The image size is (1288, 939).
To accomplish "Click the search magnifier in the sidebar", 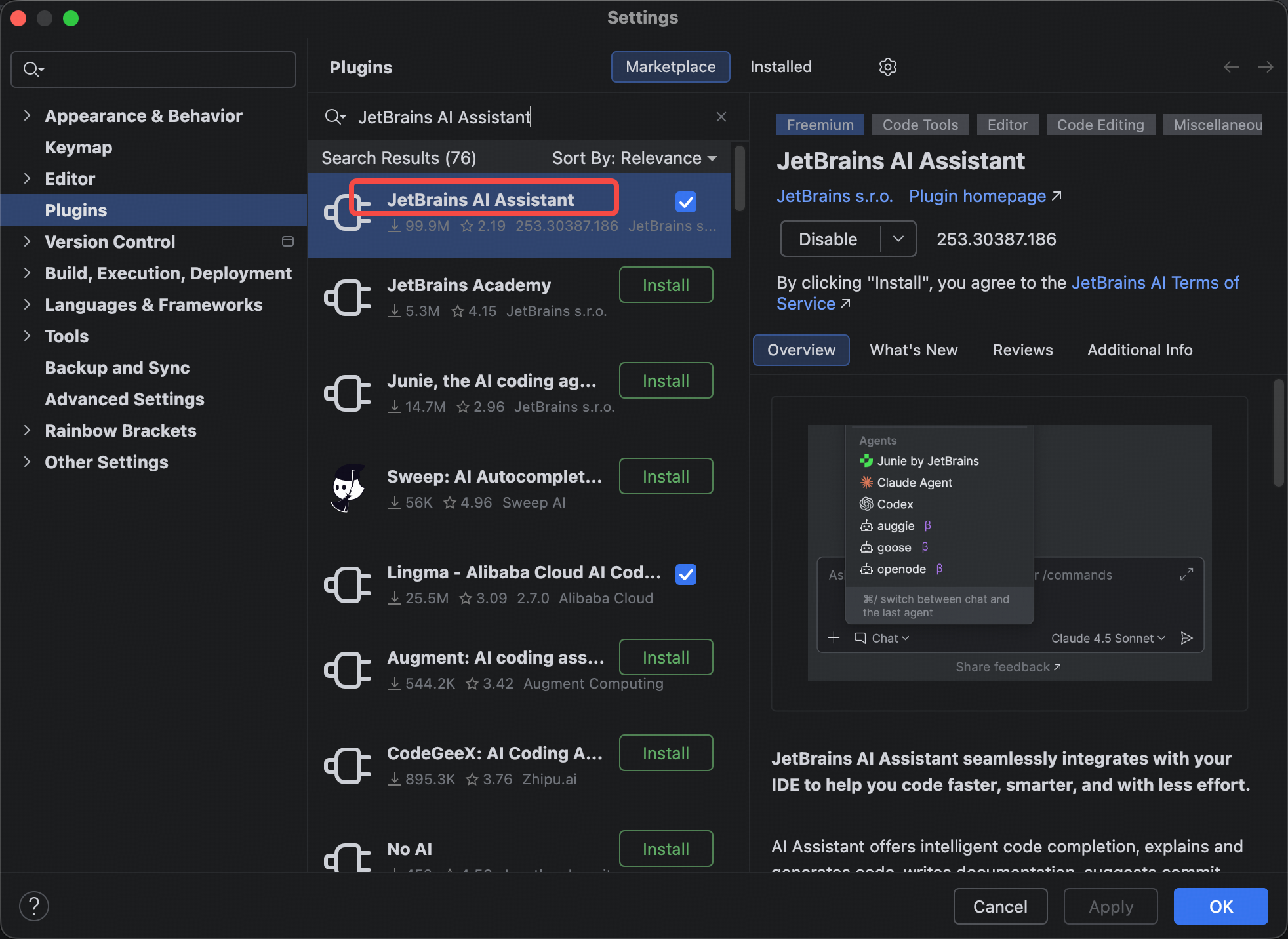I will [32, 69].
